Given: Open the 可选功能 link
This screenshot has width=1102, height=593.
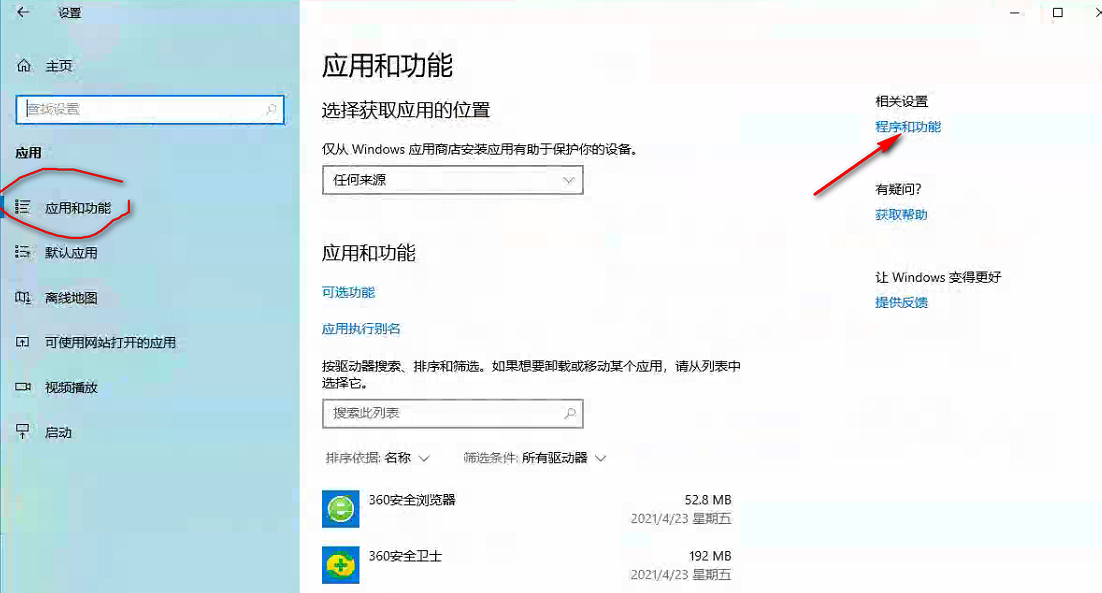Looking at the screenshot, I should (x=349, y=292).
